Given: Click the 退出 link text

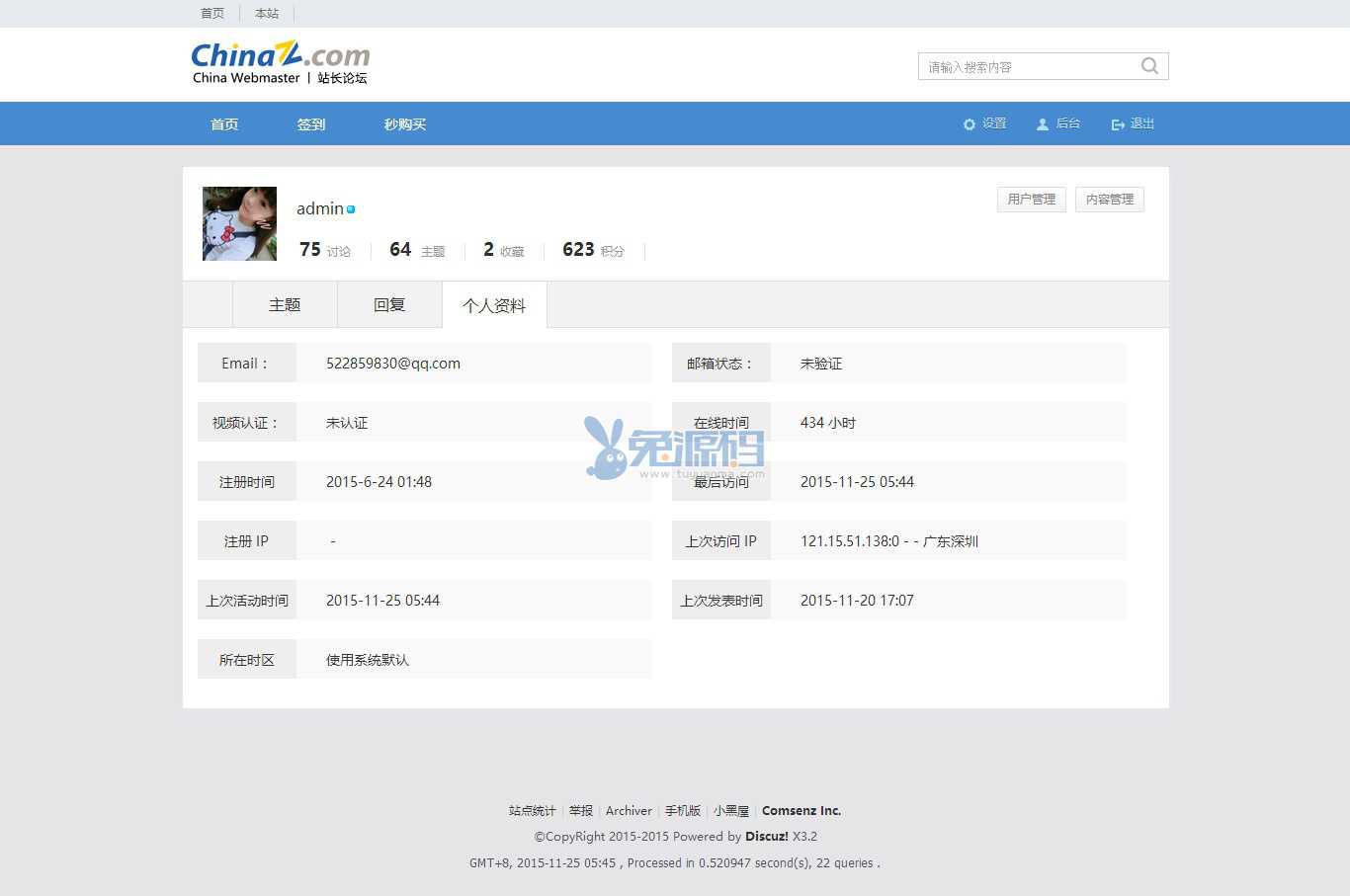Looking at the screenshot, I should 1142,123.
